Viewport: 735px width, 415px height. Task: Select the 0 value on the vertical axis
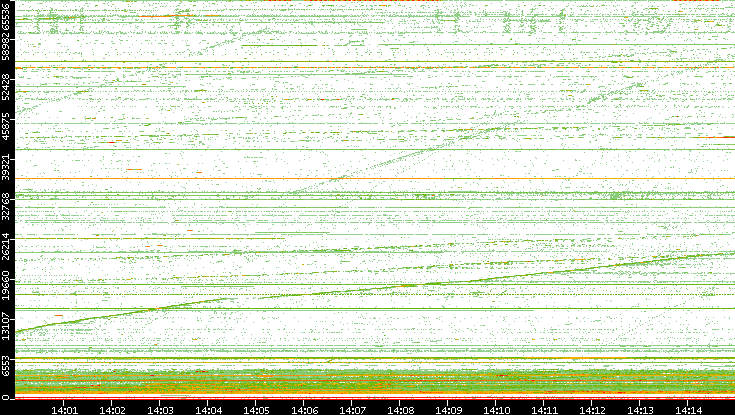click(x=5, y=398)
